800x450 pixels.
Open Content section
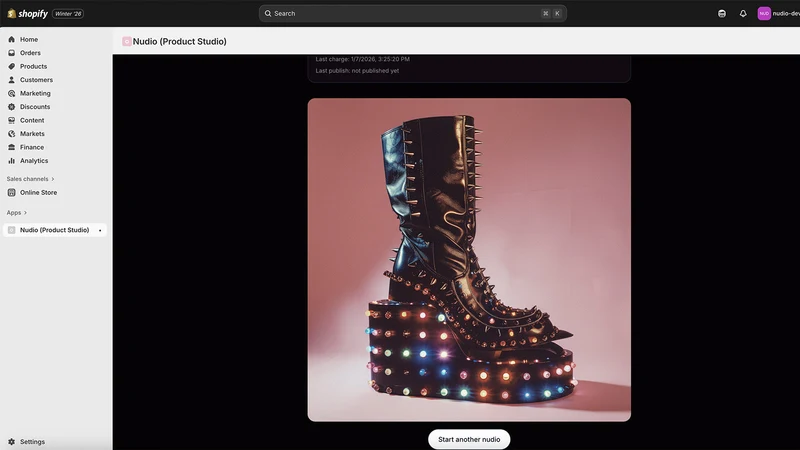32,120
